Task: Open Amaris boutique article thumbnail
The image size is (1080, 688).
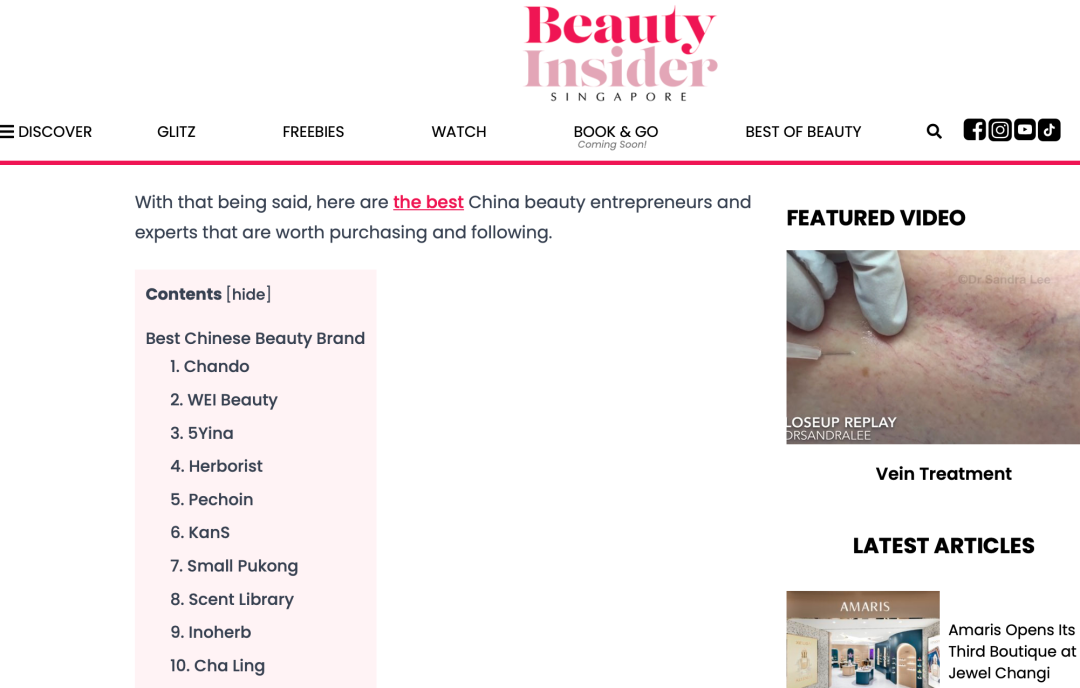Action: 863,639
